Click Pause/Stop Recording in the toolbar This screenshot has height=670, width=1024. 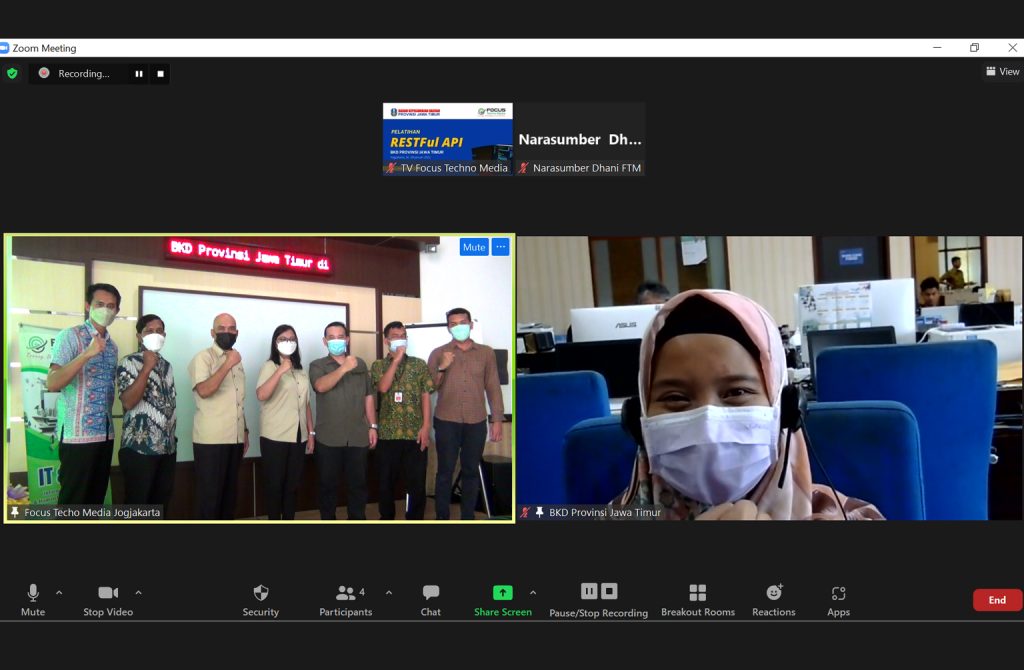pos(597,592)
